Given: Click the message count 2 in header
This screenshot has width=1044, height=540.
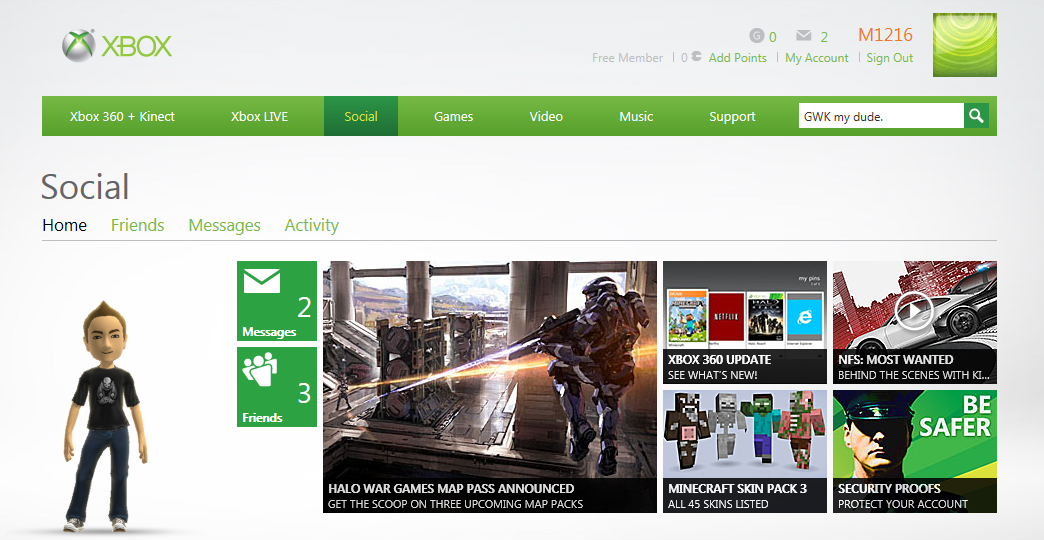Looking at the screenshot, I should pos(824,37).
